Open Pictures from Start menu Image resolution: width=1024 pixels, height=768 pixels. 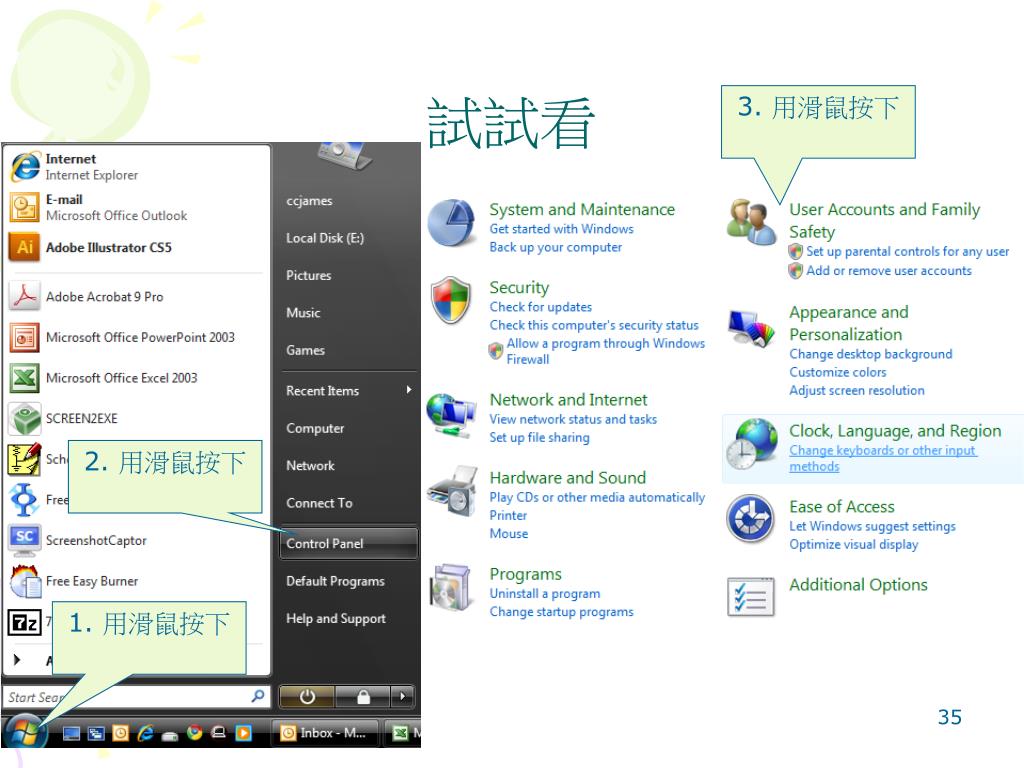[x=308, y=276]
